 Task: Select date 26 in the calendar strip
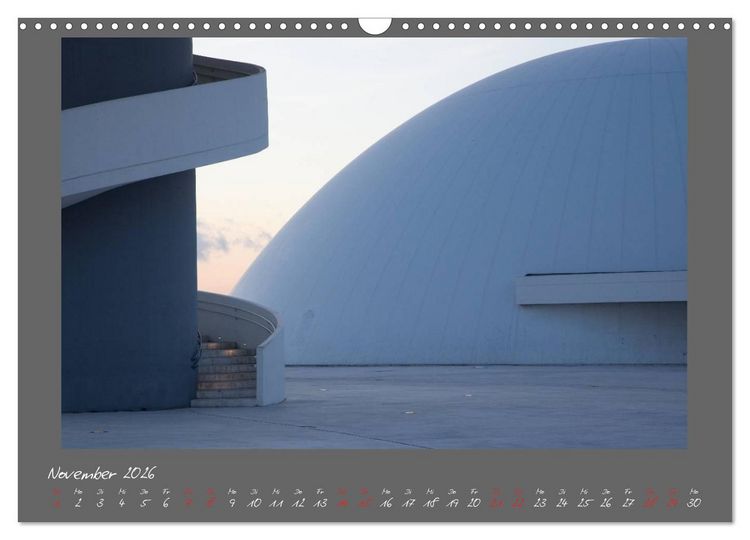pos(606,503)
